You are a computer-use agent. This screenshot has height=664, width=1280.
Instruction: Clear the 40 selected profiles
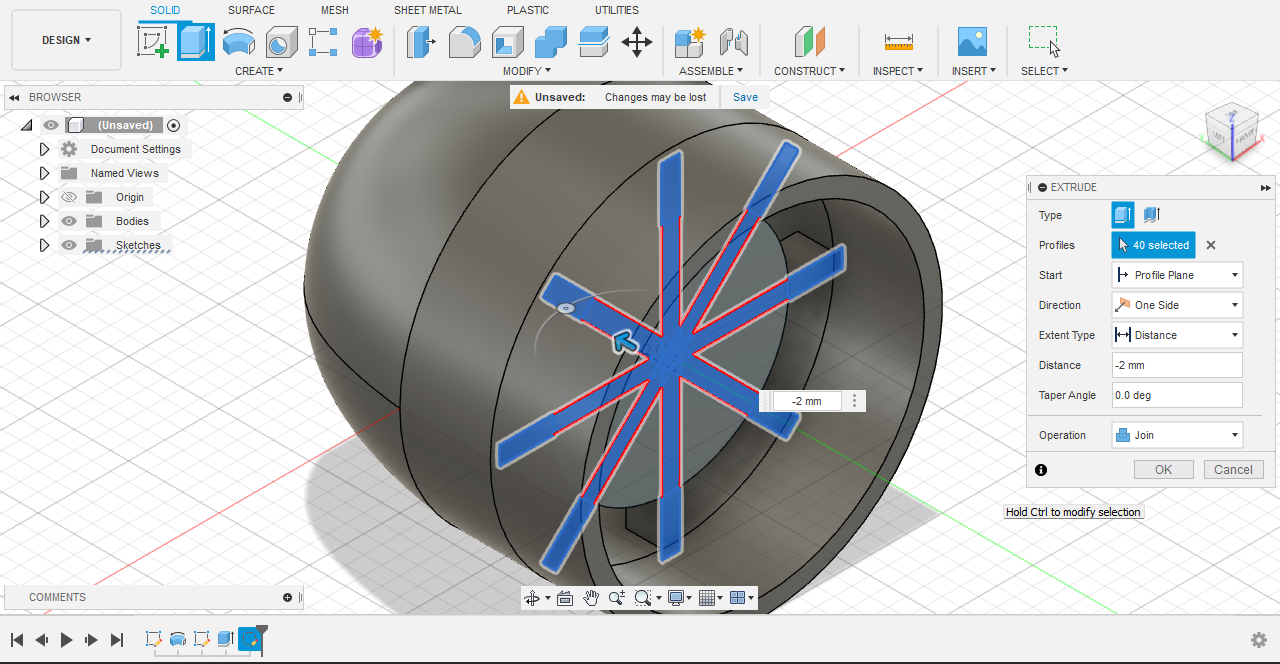[x=1210, y=245]
